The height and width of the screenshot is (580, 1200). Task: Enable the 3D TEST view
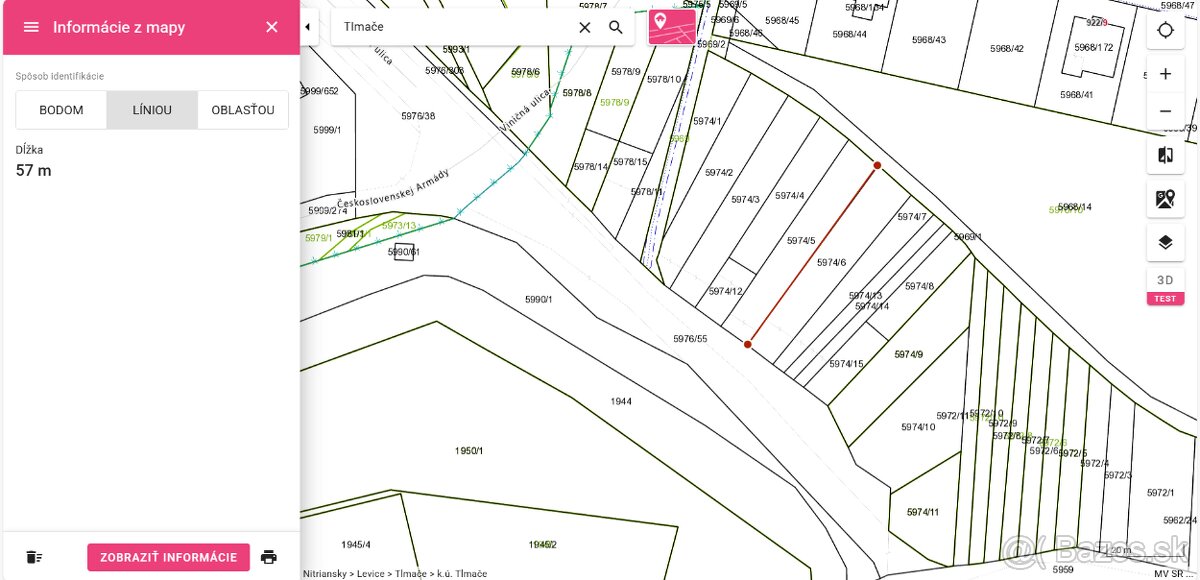[x=1165, y=286]
